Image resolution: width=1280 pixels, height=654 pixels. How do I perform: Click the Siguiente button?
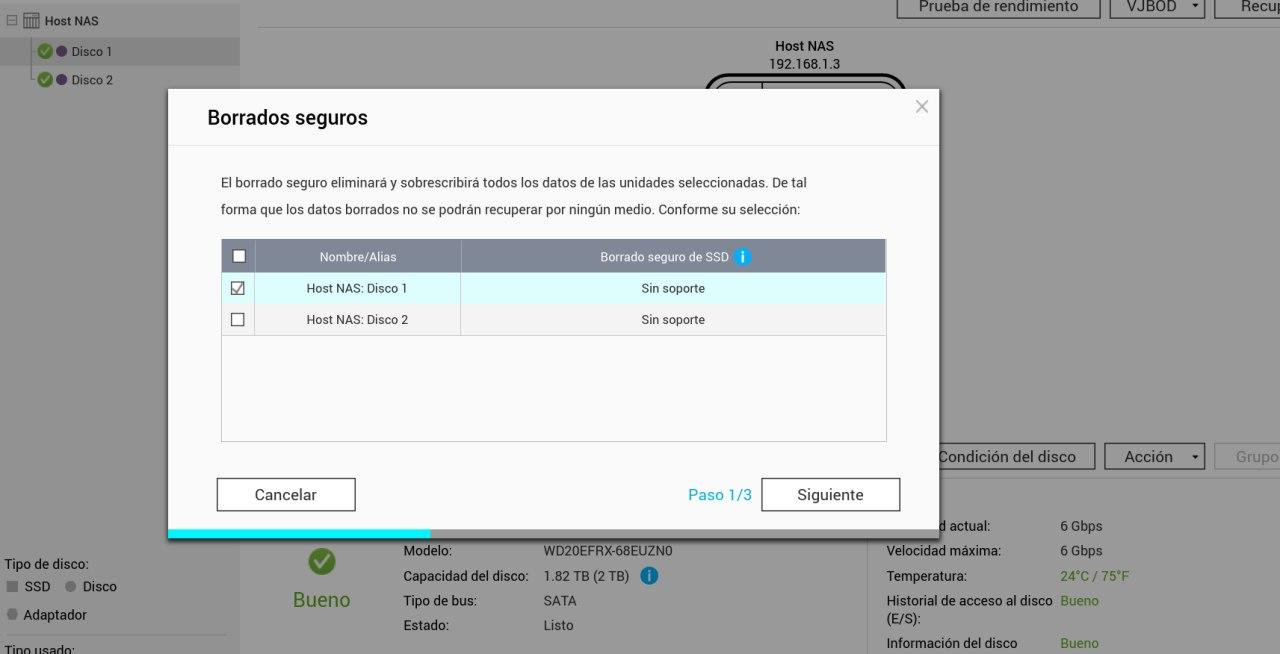pyautogui.click(x=830, y=495)
